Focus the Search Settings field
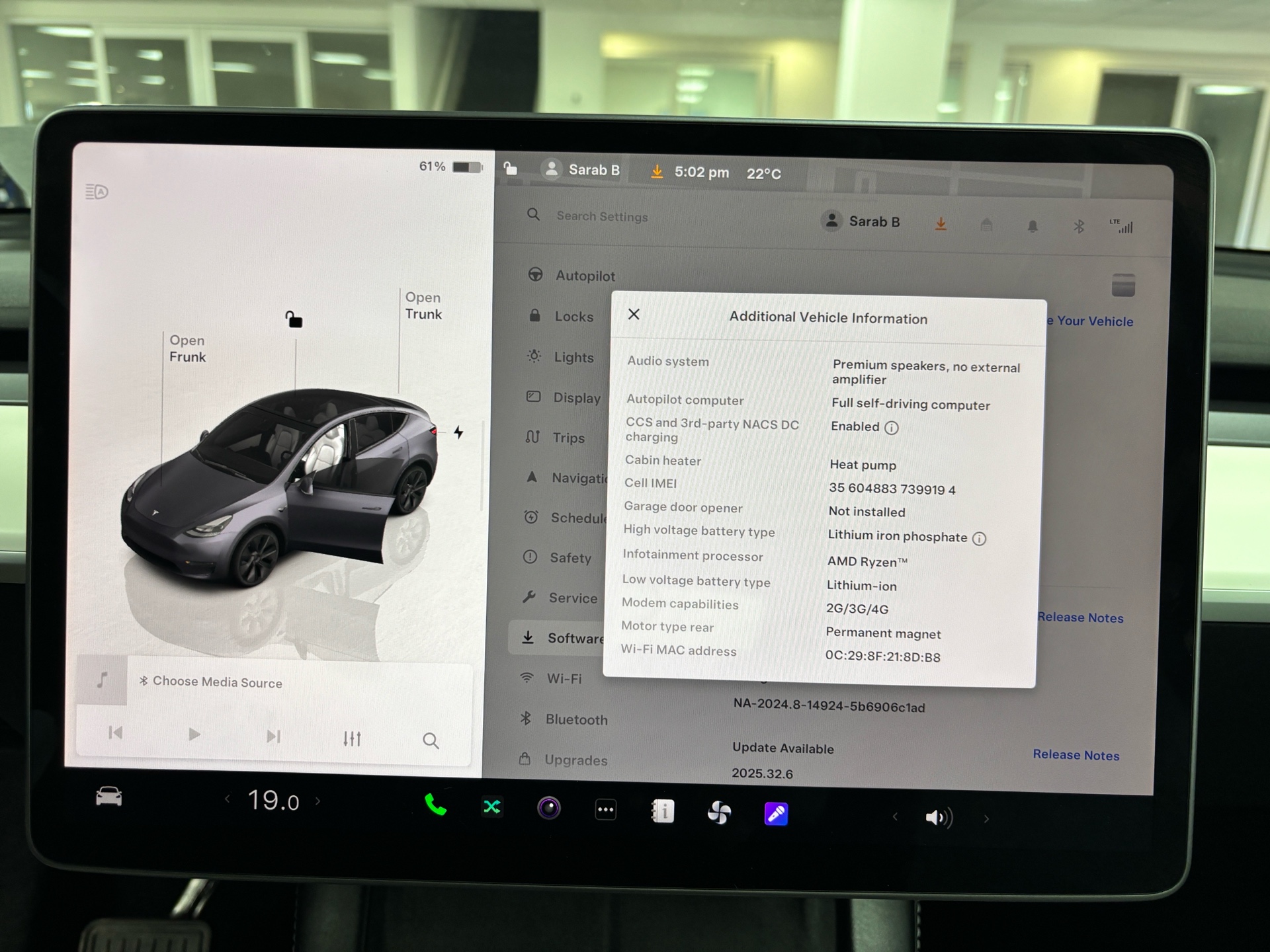The image size is (1270, 952). [602, 216]
